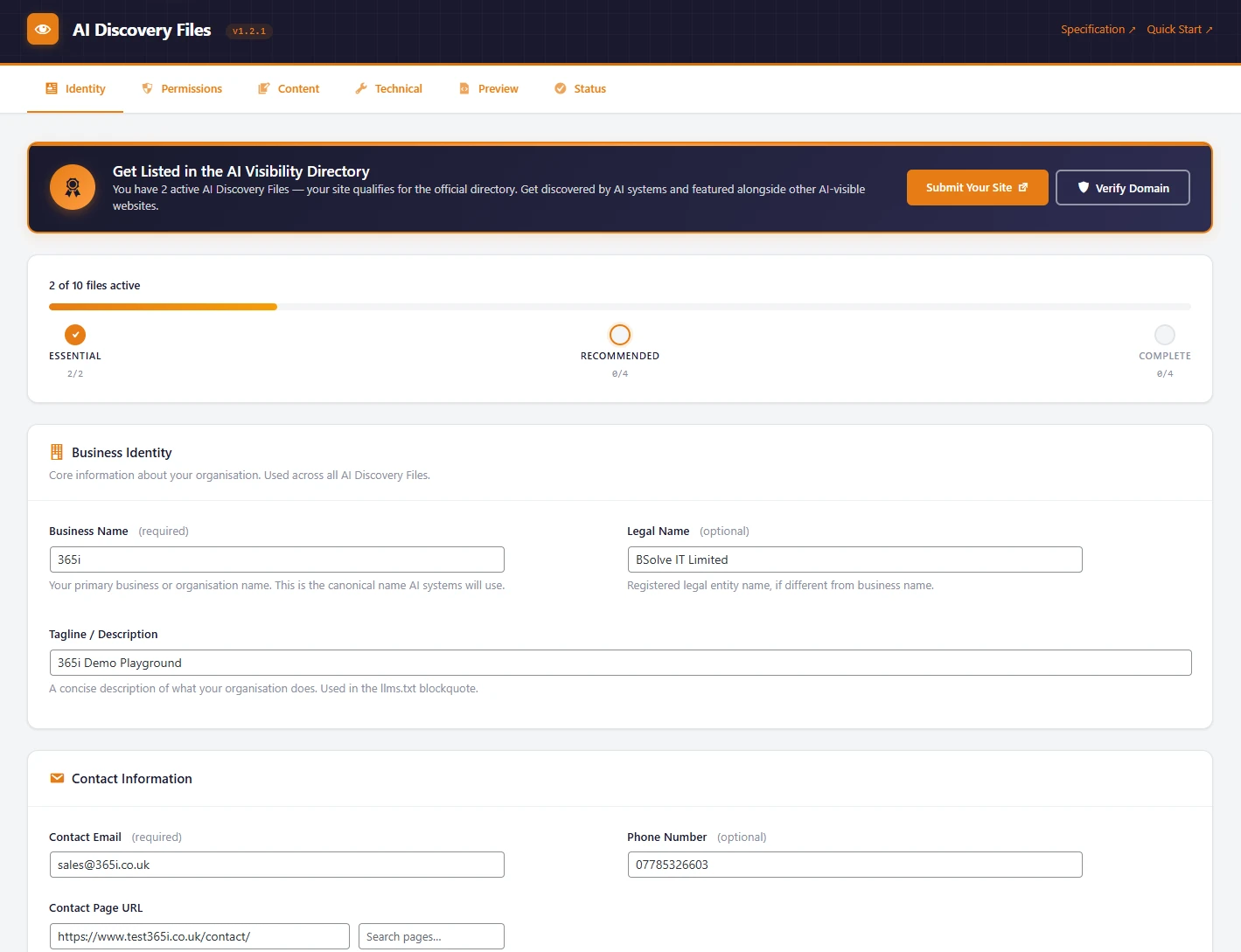Click the external link icon on Submit Your Site

pos(1023,187)
